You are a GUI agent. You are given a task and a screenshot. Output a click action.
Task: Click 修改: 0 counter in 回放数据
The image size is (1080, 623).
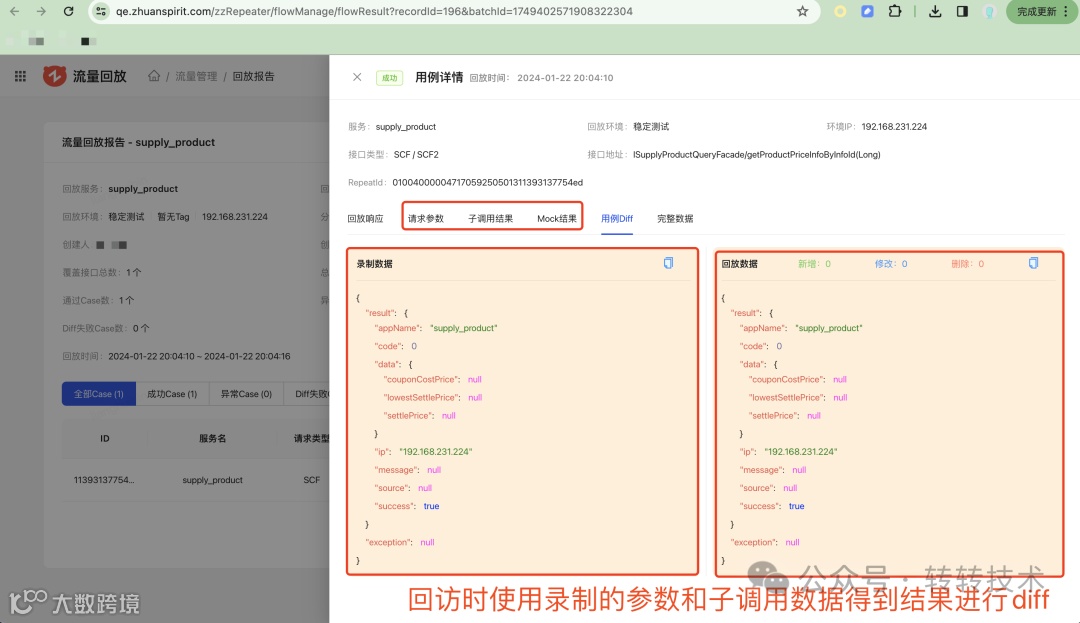(891, 264)
